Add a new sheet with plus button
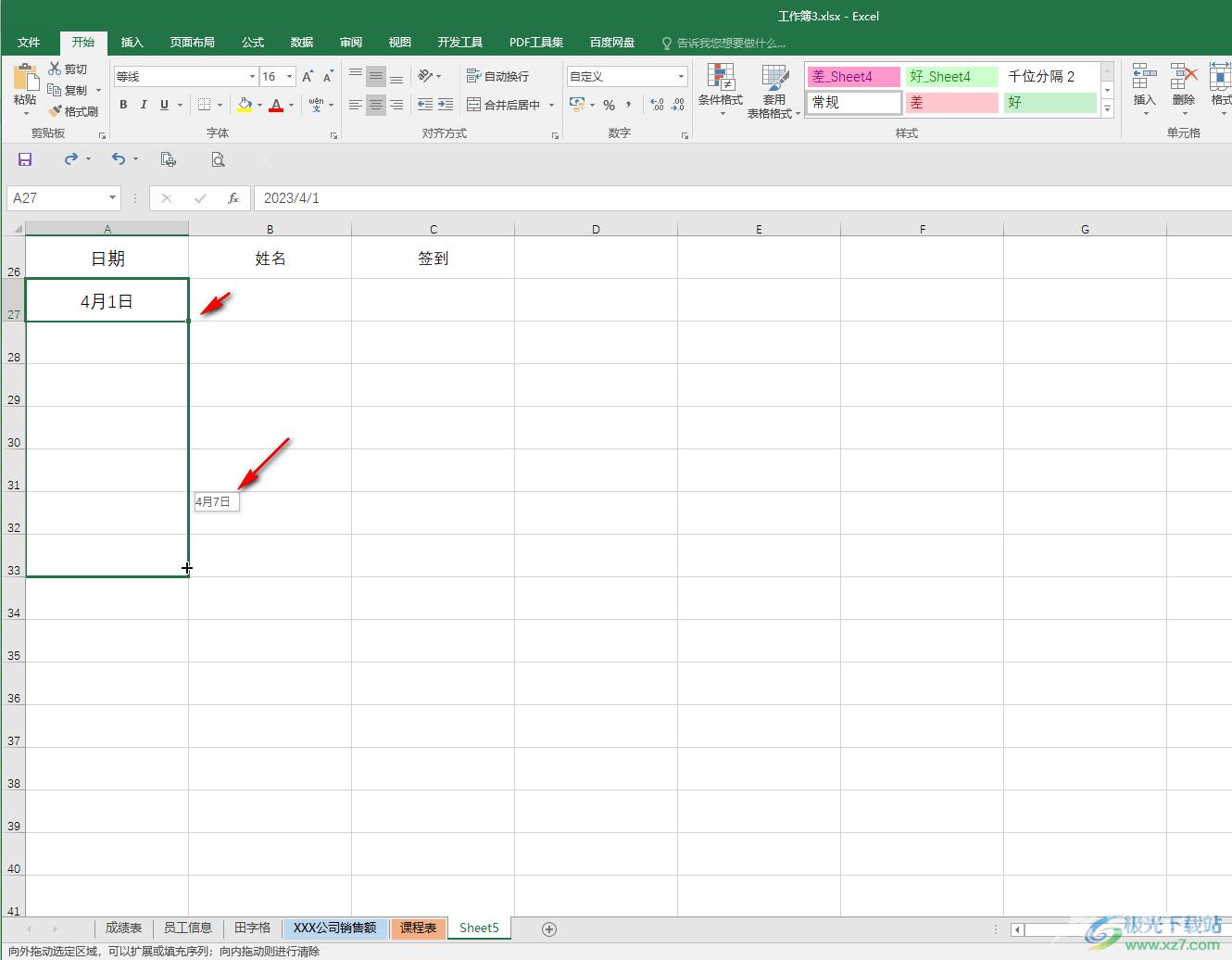This screenshot has width=1232, height=960. pos(549,928)
